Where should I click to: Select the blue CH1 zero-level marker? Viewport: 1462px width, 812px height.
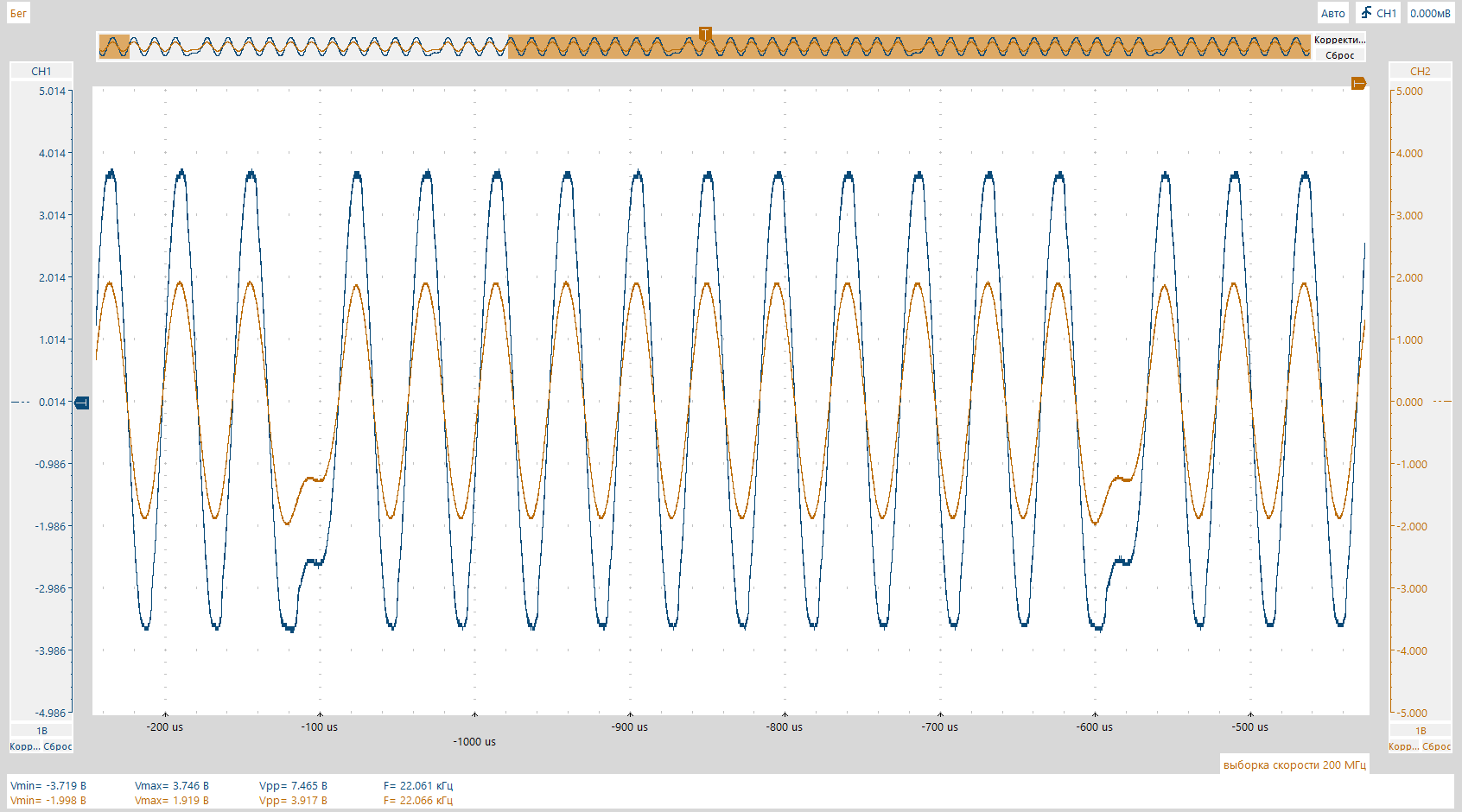(x=82, y=403)
